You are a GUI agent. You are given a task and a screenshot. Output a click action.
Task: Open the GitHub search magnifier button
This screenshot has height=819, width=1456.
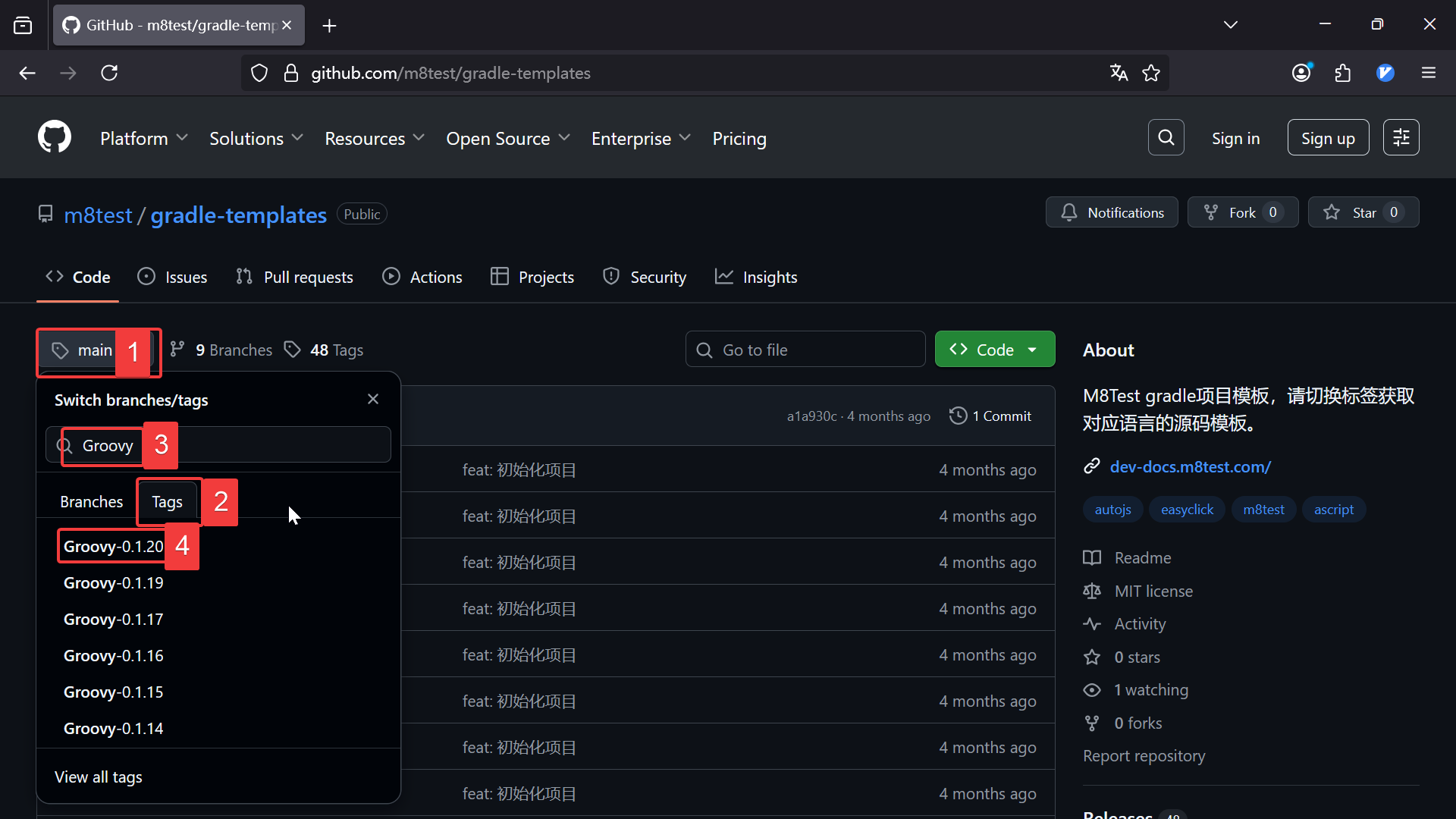coord(1166,137)
